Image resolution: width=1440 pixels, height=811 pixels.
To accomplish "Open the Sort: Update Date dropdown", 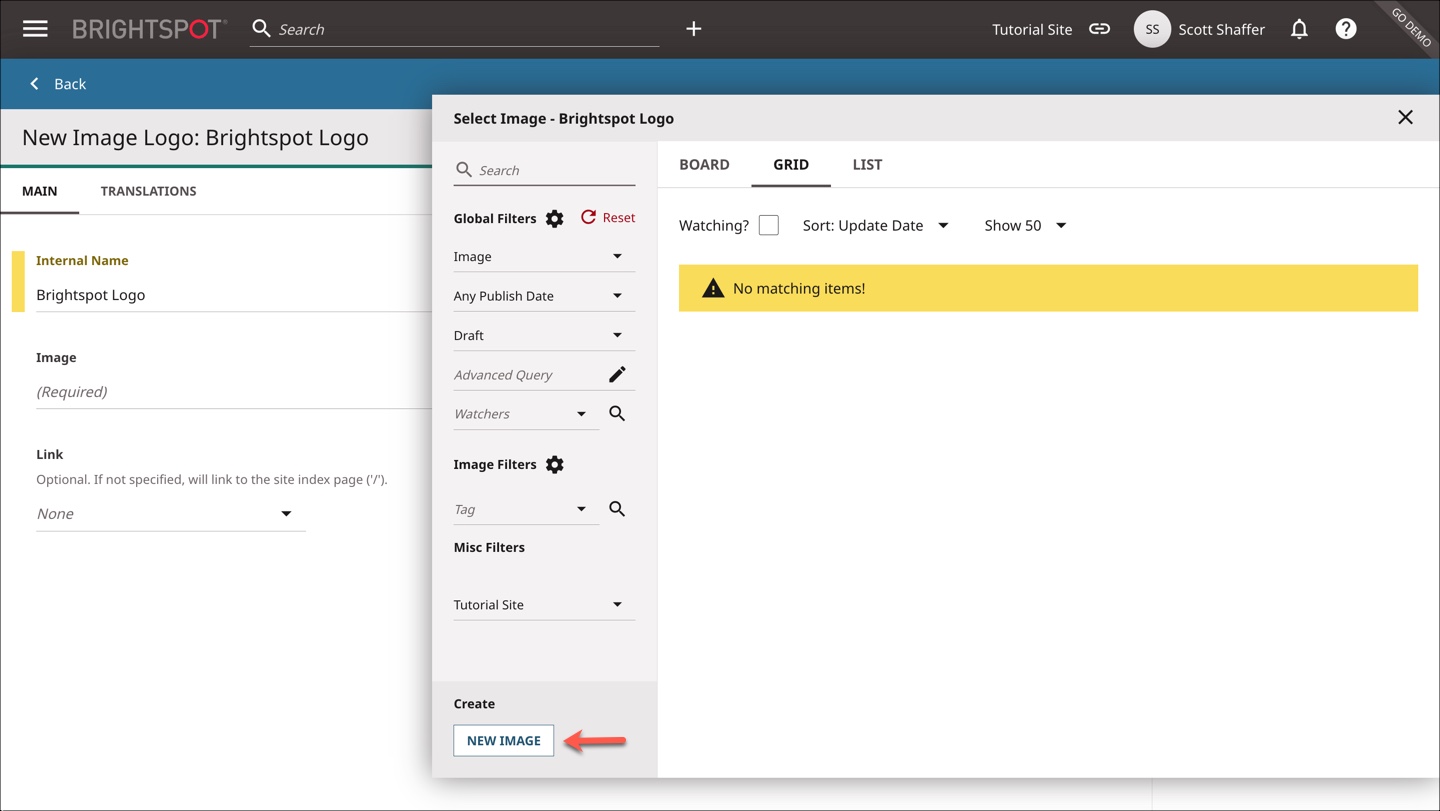I will coord(876,225).
